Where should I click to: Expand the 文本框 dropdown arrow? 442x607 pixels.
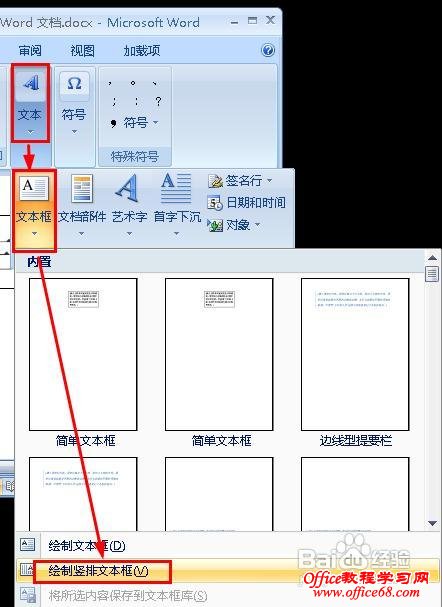click(x=34, y=234)
